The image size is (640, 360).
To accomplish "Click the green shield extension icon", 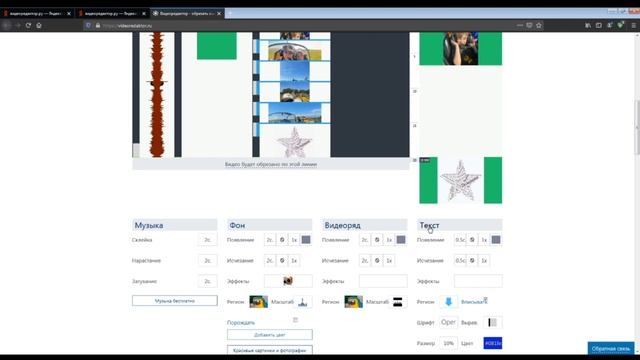I will 620,25.
